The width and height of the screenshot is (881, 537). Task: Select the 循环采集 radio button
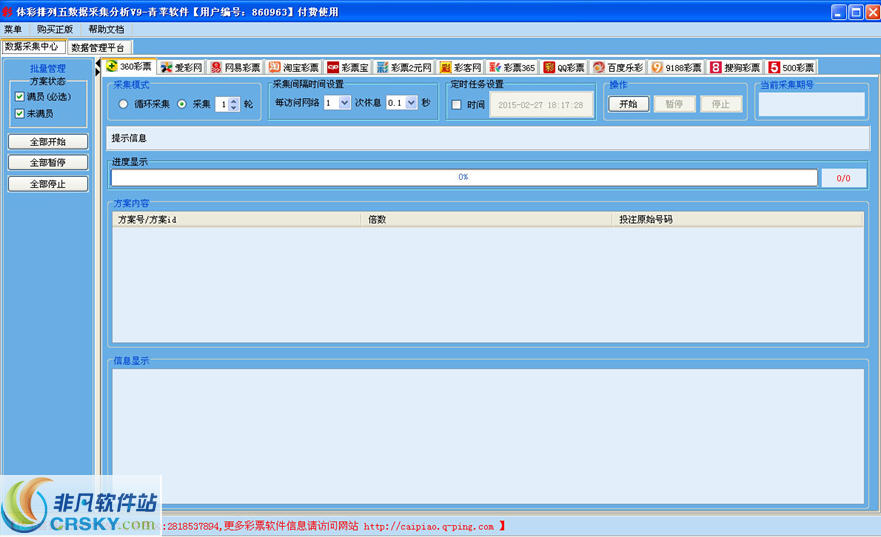pos(124,104)
